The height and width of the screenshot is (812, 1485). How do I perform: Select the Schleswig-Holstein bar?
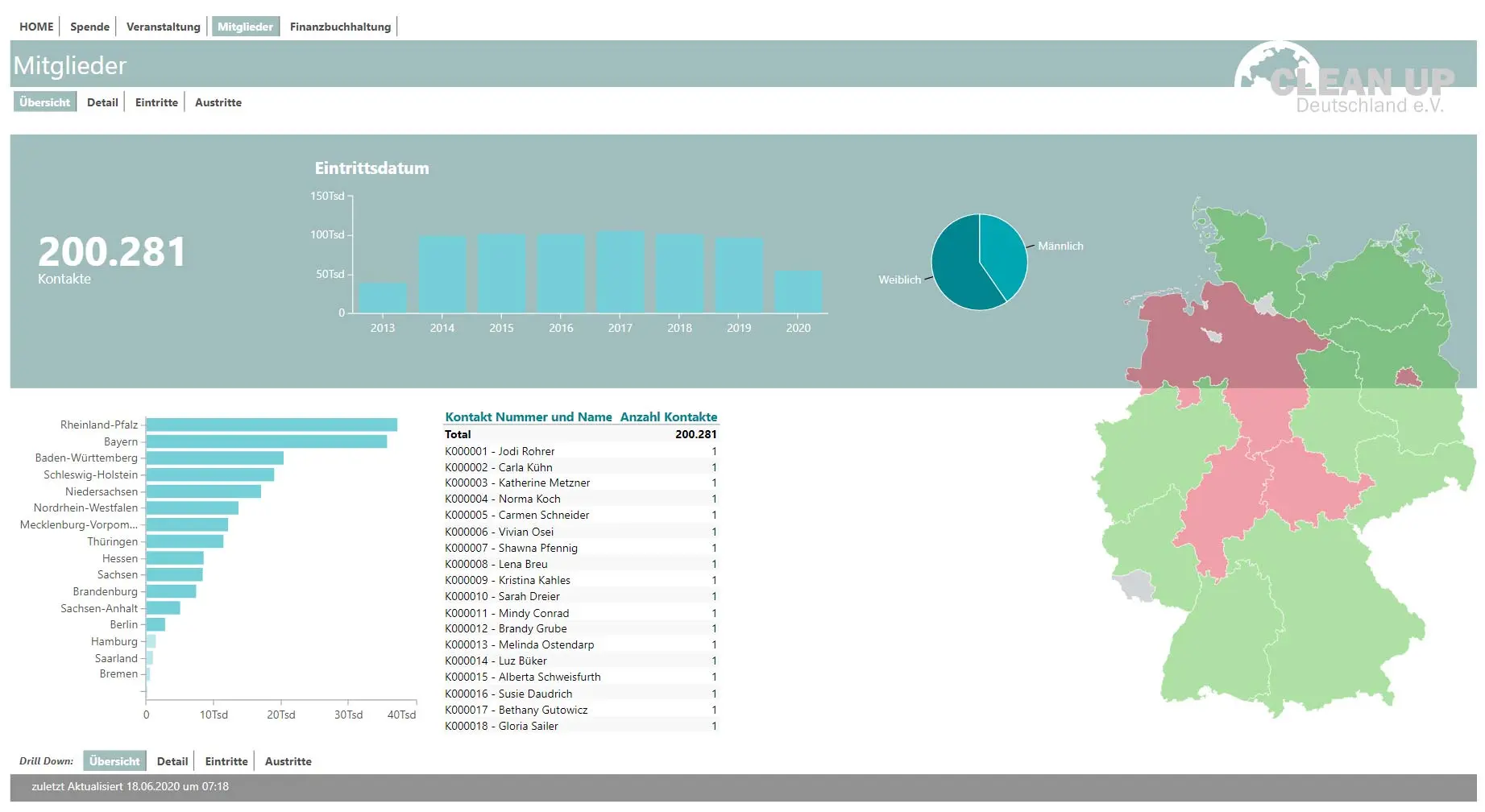point(209,474)
